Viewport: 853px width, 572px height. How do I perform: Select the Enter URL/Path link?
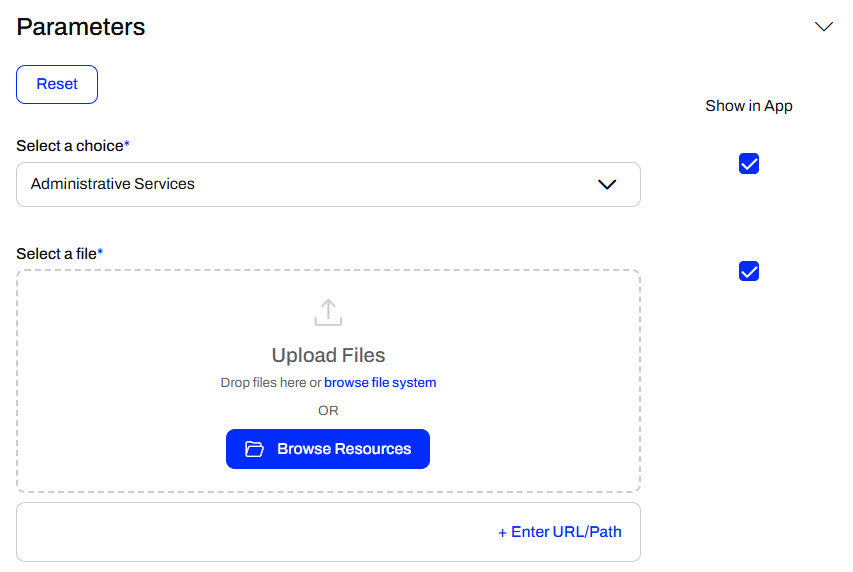[559, 532]
